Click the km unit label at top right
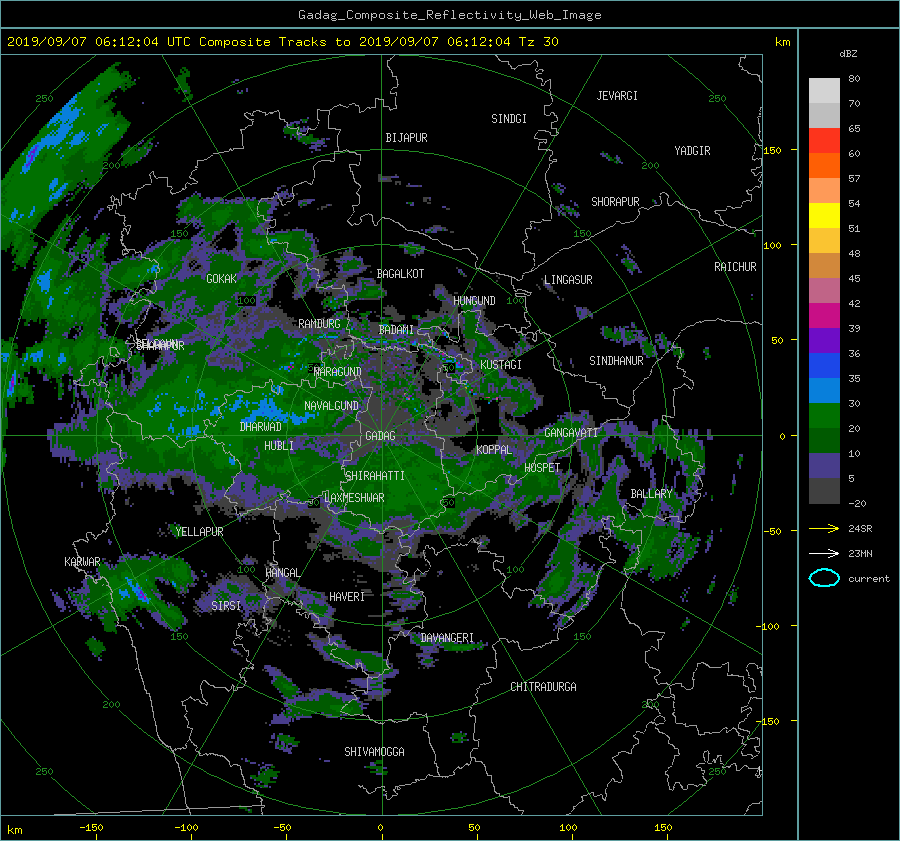Image resolution: width=900 pixels, height=841 pixels. pyautogui.click(x=782, y=42)
